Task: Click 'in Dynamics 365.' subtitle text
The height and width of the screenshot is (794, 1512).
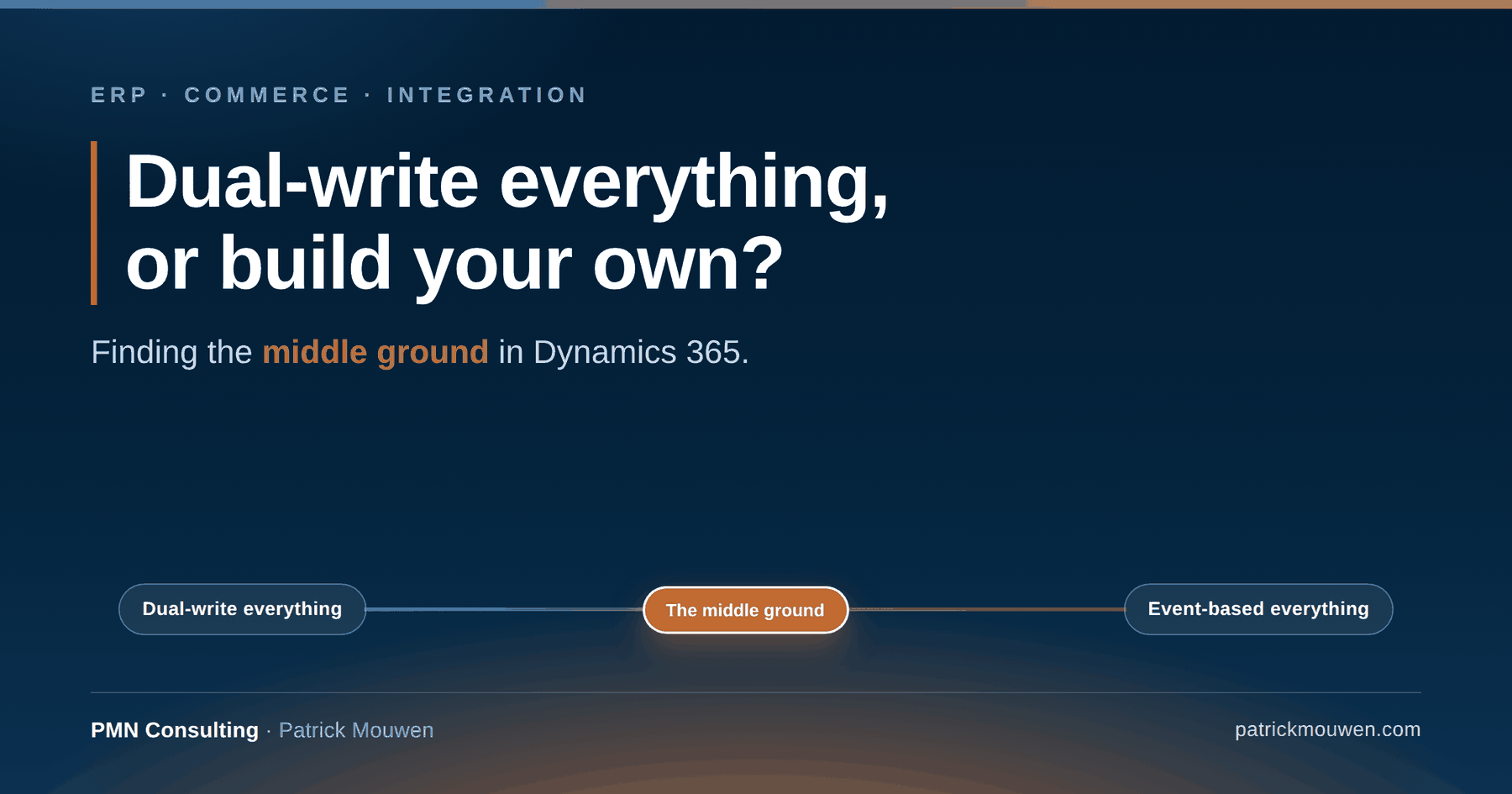Action: pyautogui.click(x=623, y=352)
